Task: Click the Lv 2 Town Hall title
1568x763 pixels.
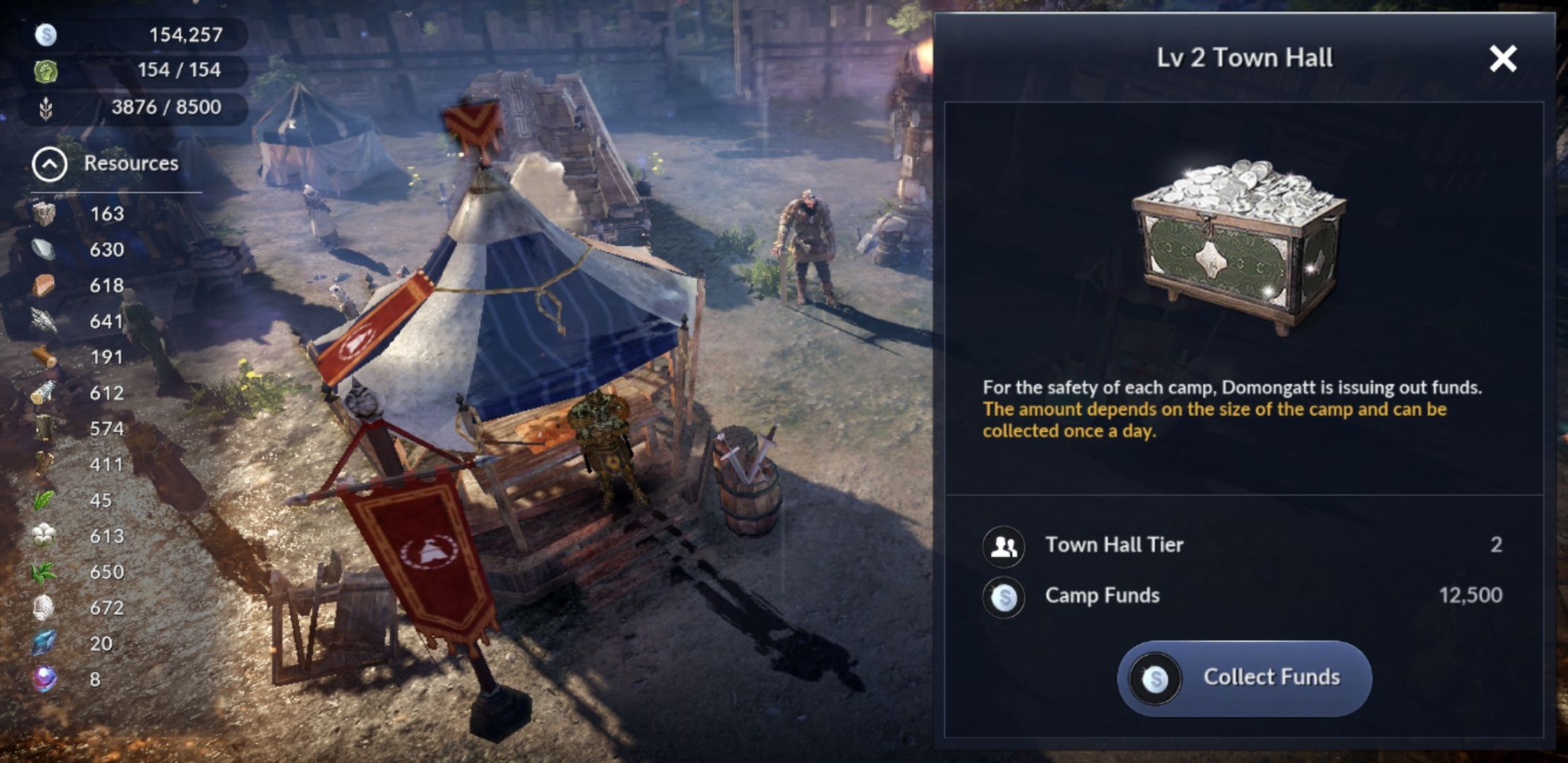Action: click(x=1245, y=58)
